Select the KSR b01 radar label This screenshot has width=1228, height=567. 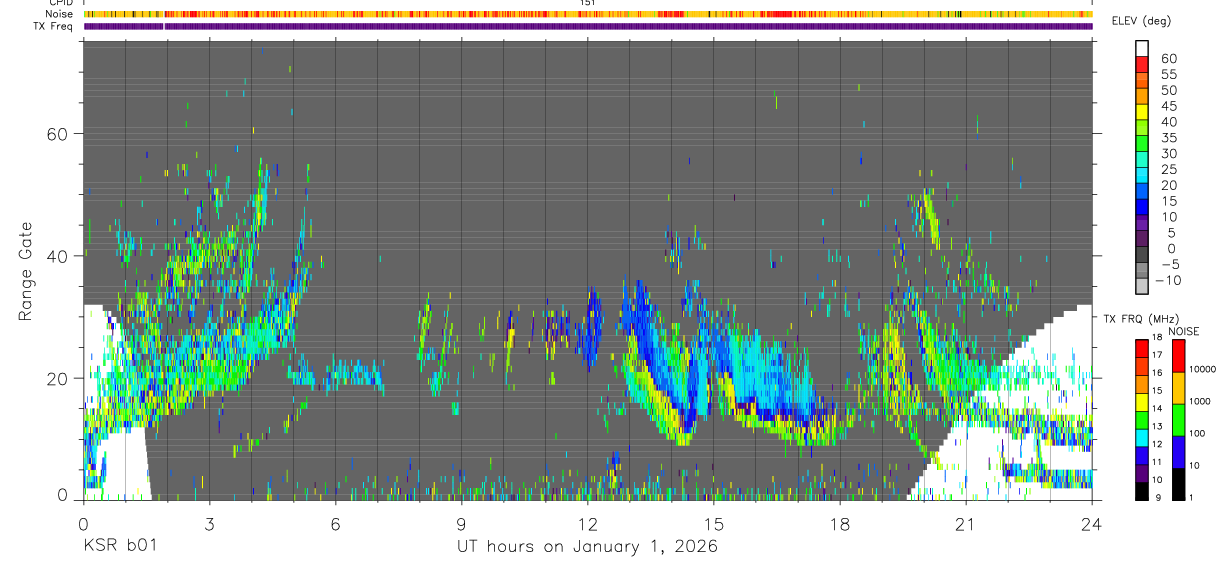click(120, 547)
